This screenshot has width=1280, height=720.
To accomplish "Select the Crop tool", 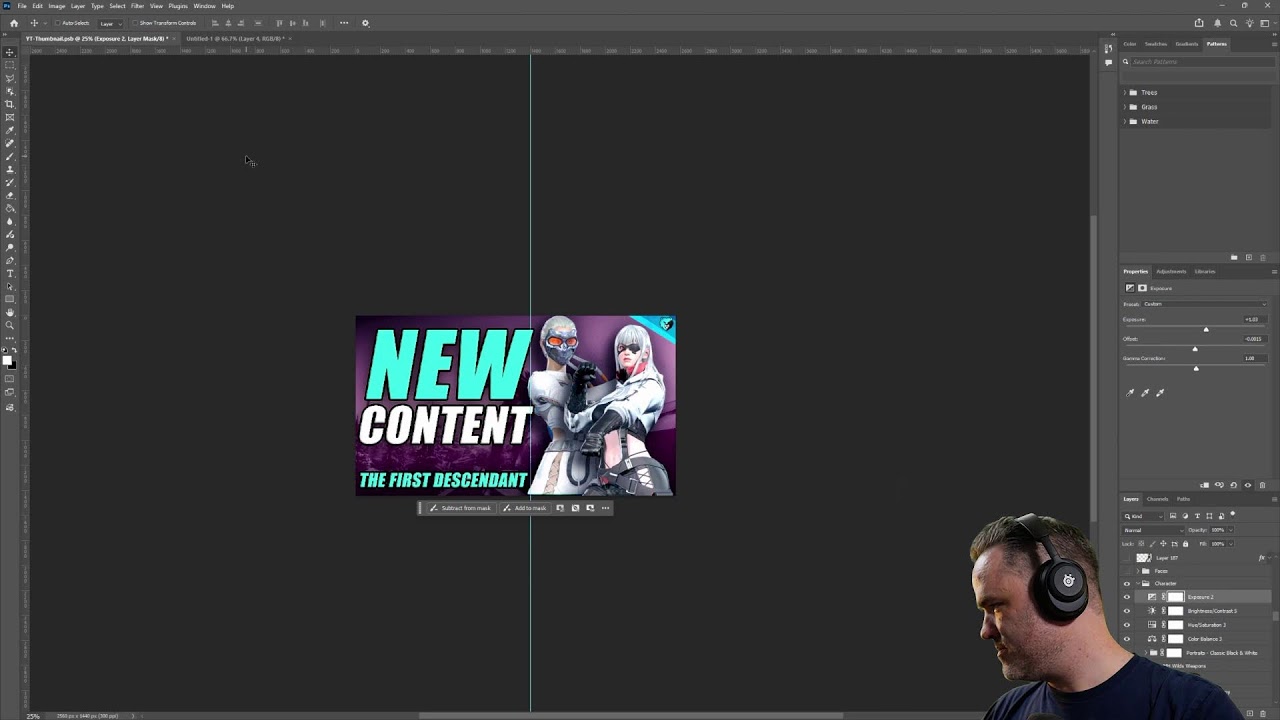I will (x=10, y=104).
